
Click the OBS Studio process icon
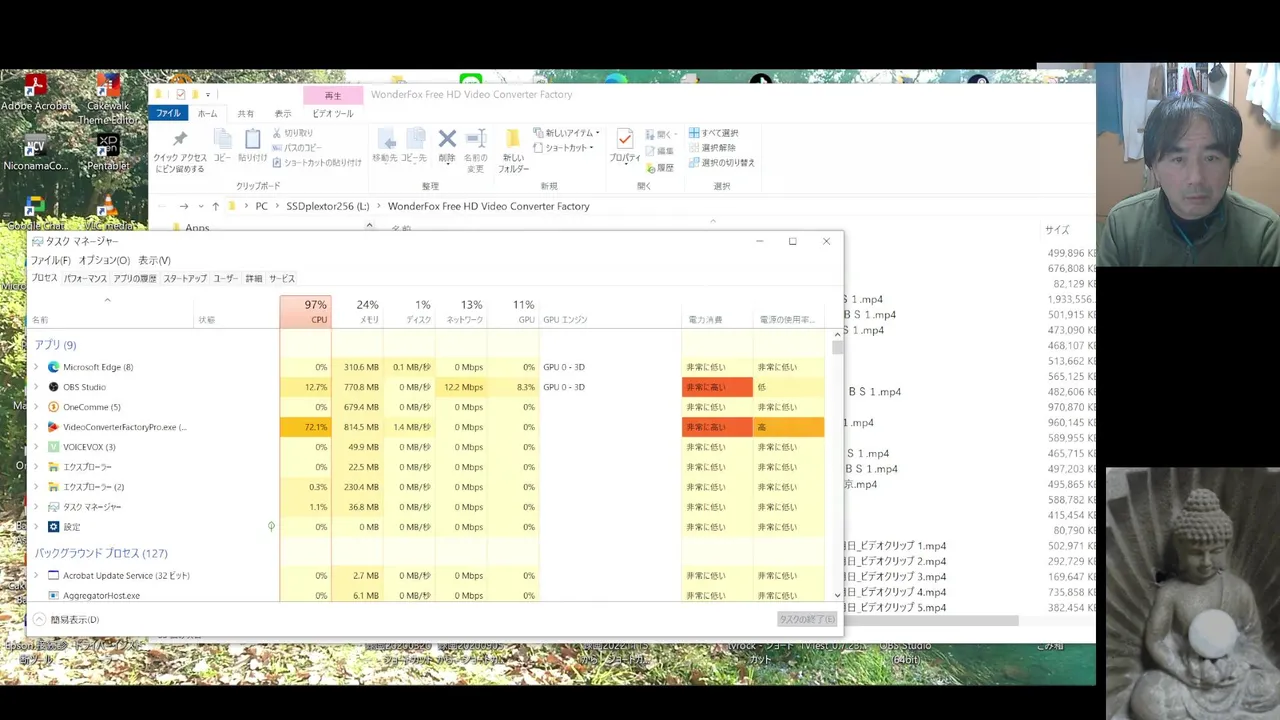(54, 387)
